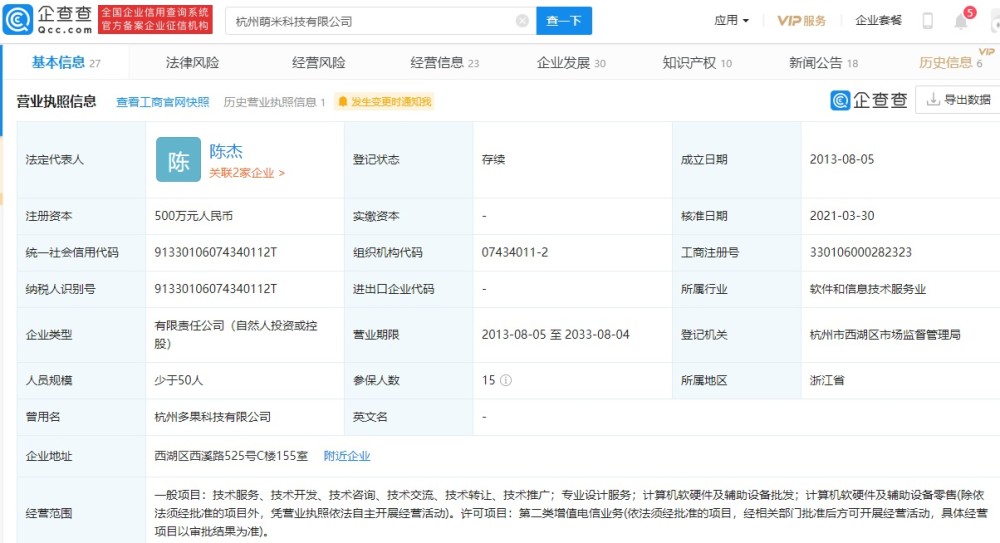1000x543 pixels.
Task: Select registration number 330106000282323
Action: pos(860,253)
